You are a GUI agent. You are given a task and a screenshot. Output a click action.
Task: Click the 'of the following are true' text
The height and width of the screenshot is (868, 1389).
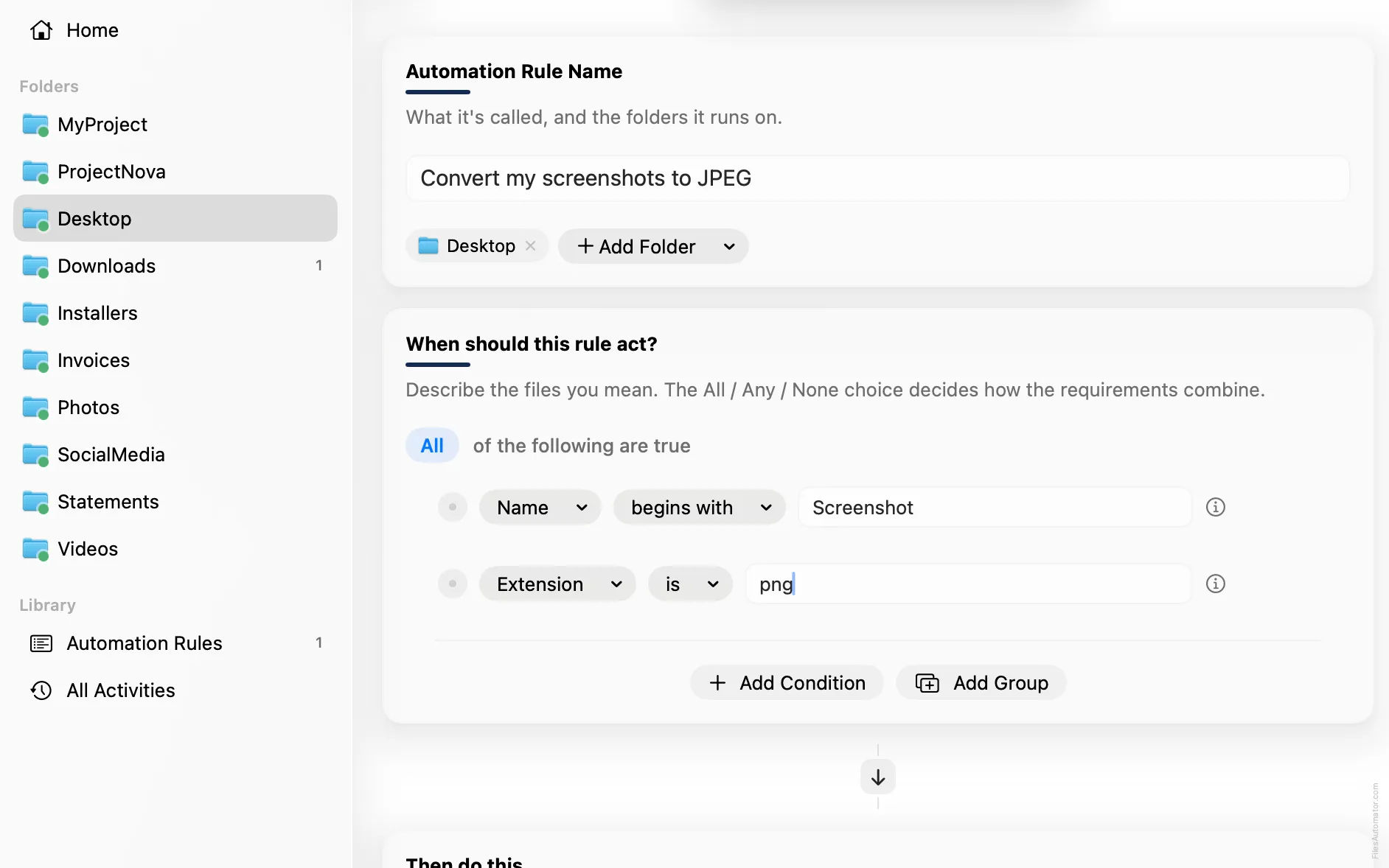point(582,446)
